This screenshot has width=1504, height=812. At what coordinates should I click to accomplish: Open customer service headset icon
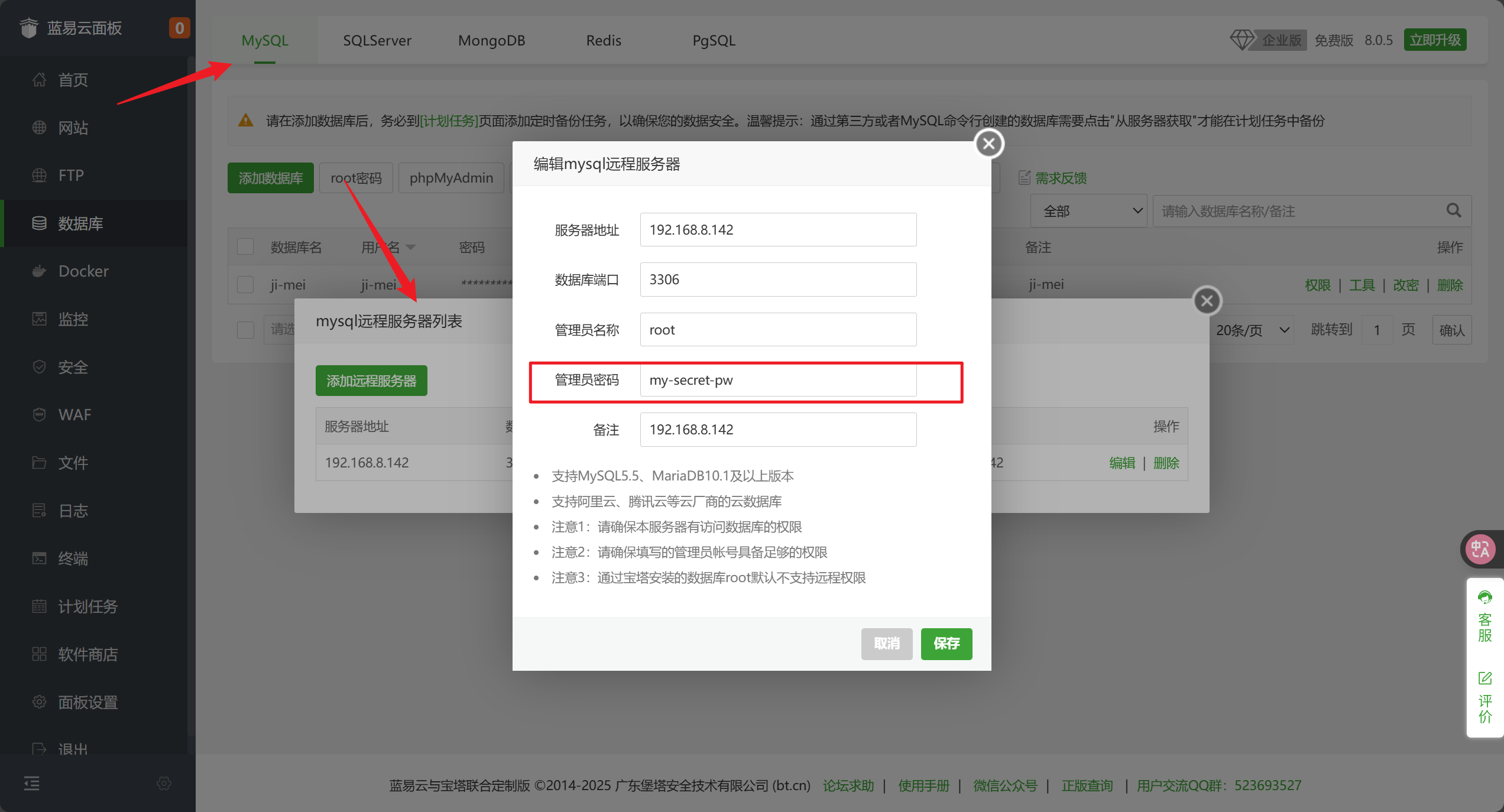pos(1485,597)
